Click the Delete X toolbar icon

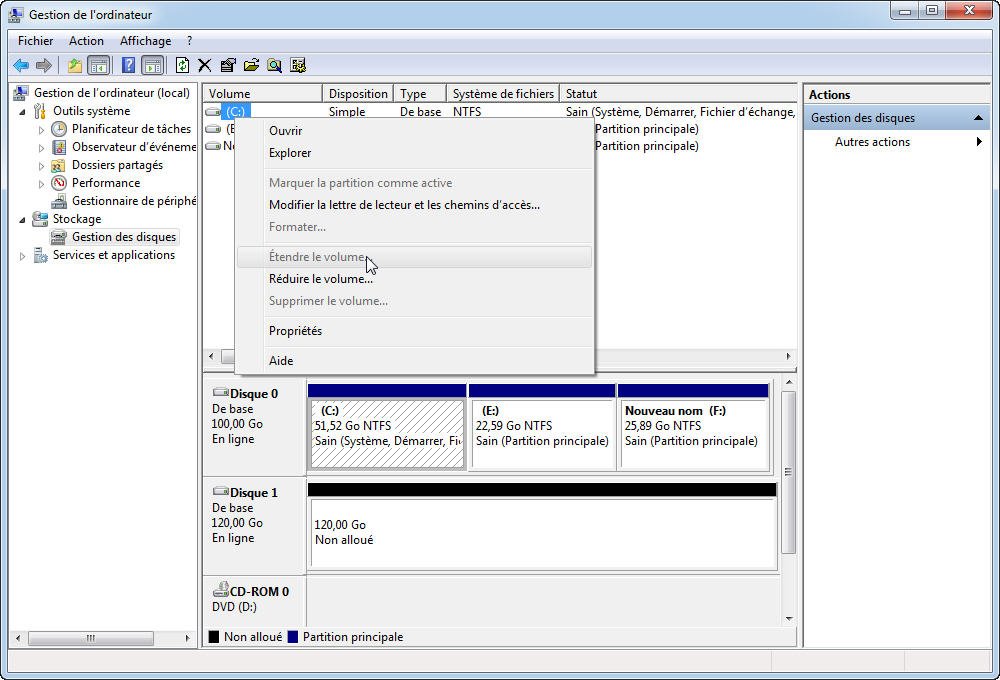click(205, 65)
